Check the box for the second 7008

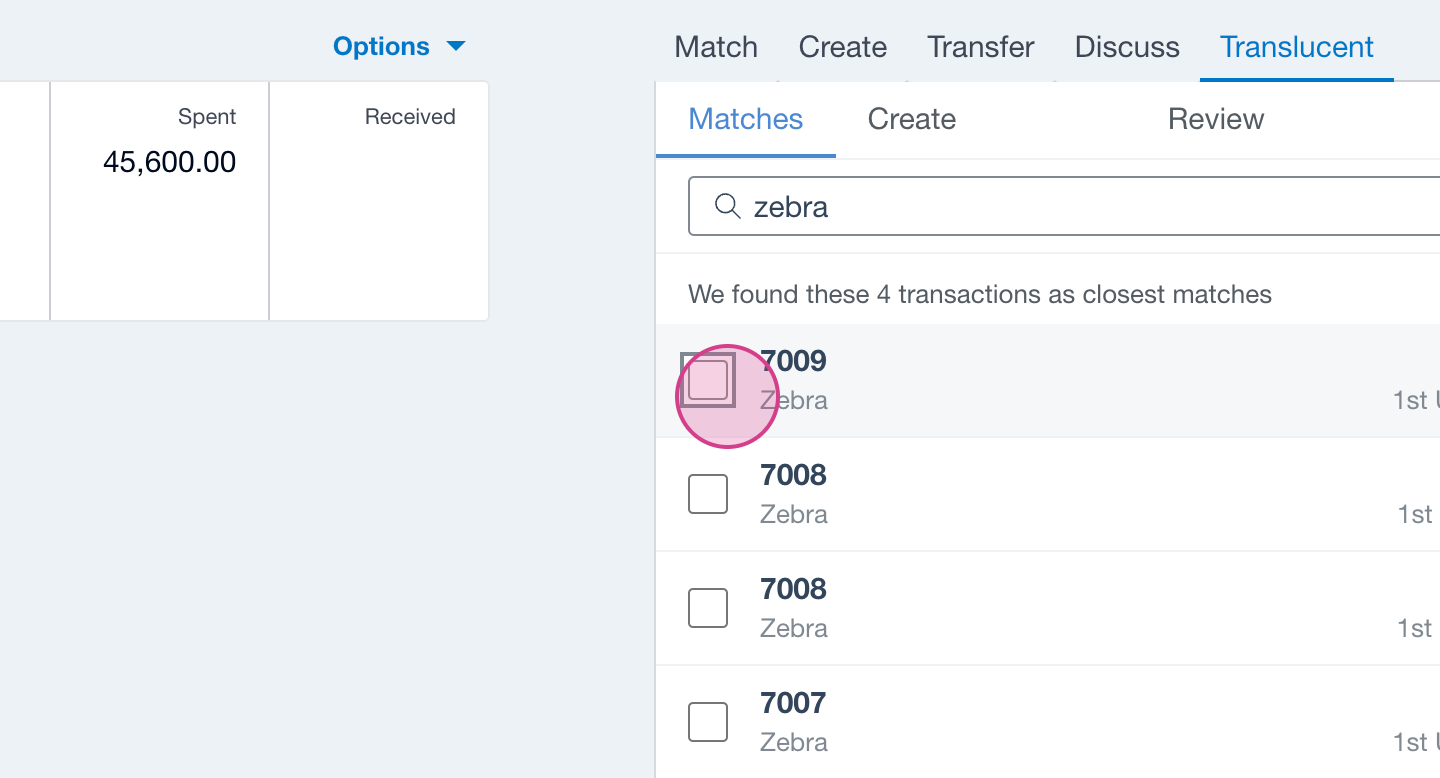pyautogui.click(x=708, y=608)
